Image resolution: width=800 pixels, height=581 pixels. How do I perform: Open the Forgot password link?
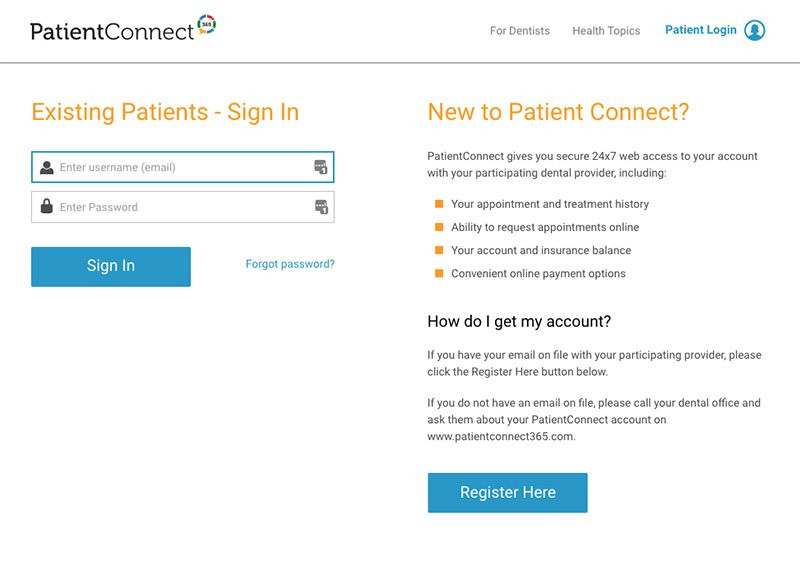coord(290,262)
